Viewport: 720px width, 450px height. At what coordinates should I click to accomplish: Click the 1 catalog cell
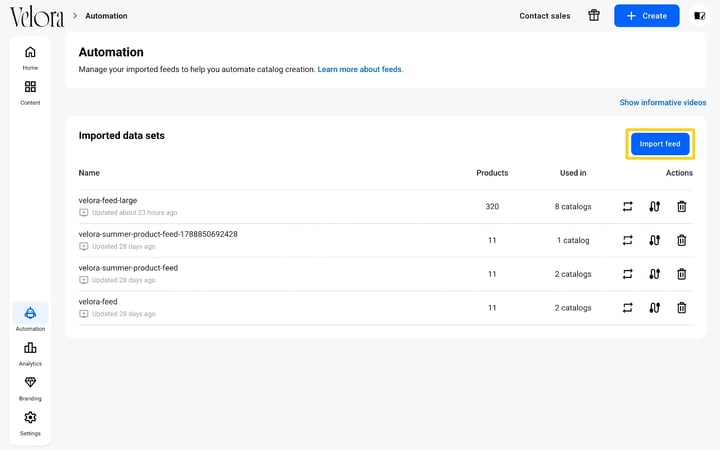click(x=573, y=240)
